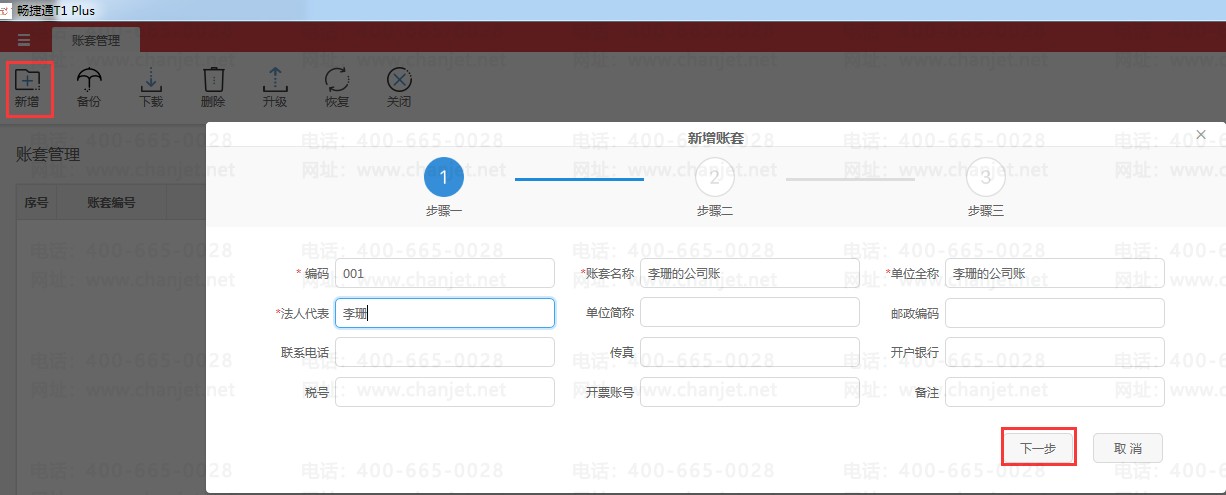This screenshot has width=1226, height=495.
Task: Open the hamburger menu icon
Action: 24,40
